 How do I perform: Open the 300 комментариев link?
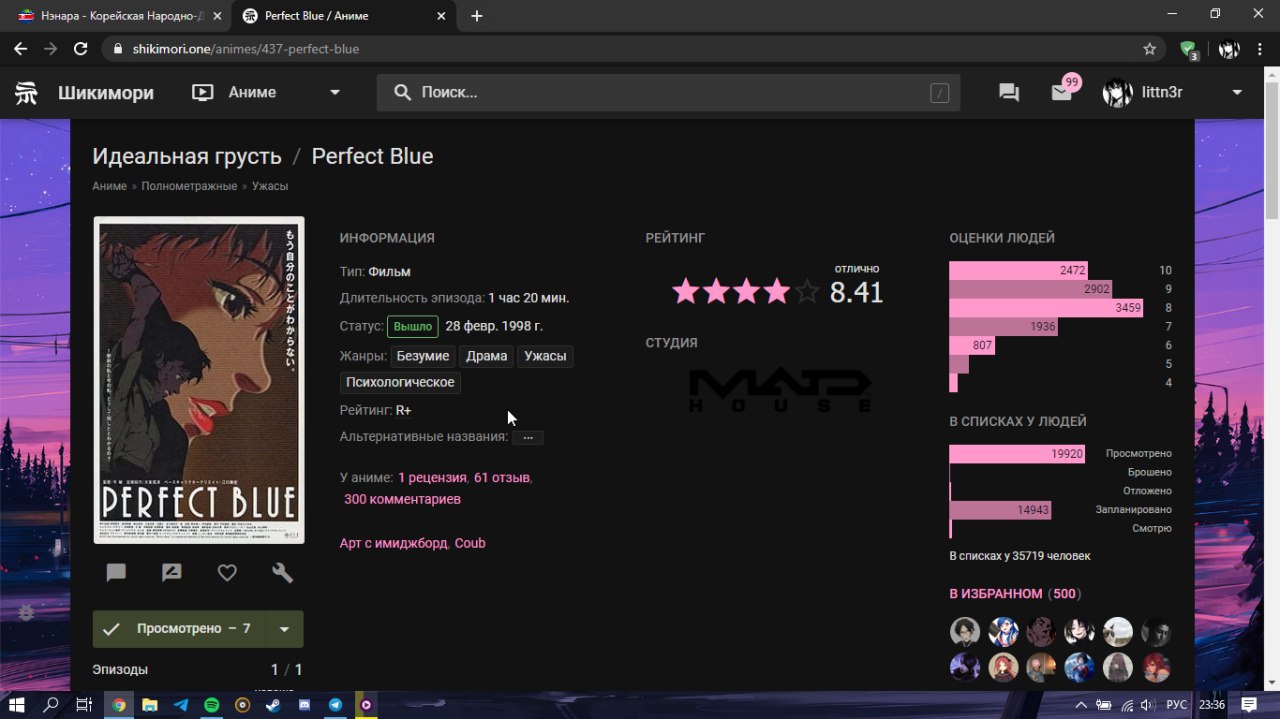pyautogui.click(x=402, y=499)
